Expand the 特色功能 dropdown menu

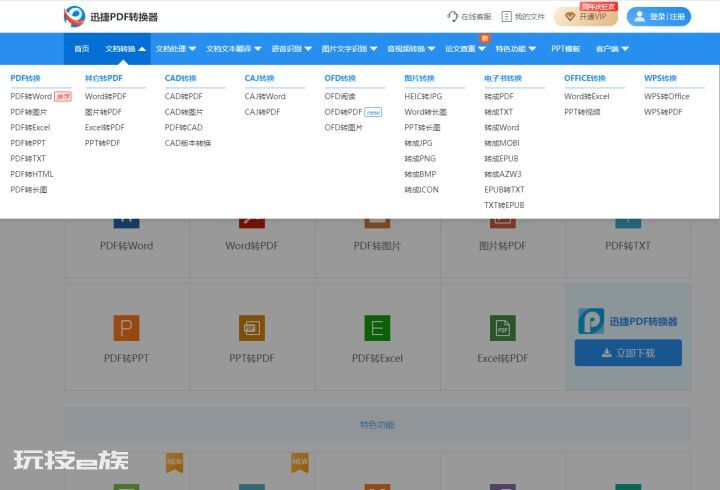[516, 49]
